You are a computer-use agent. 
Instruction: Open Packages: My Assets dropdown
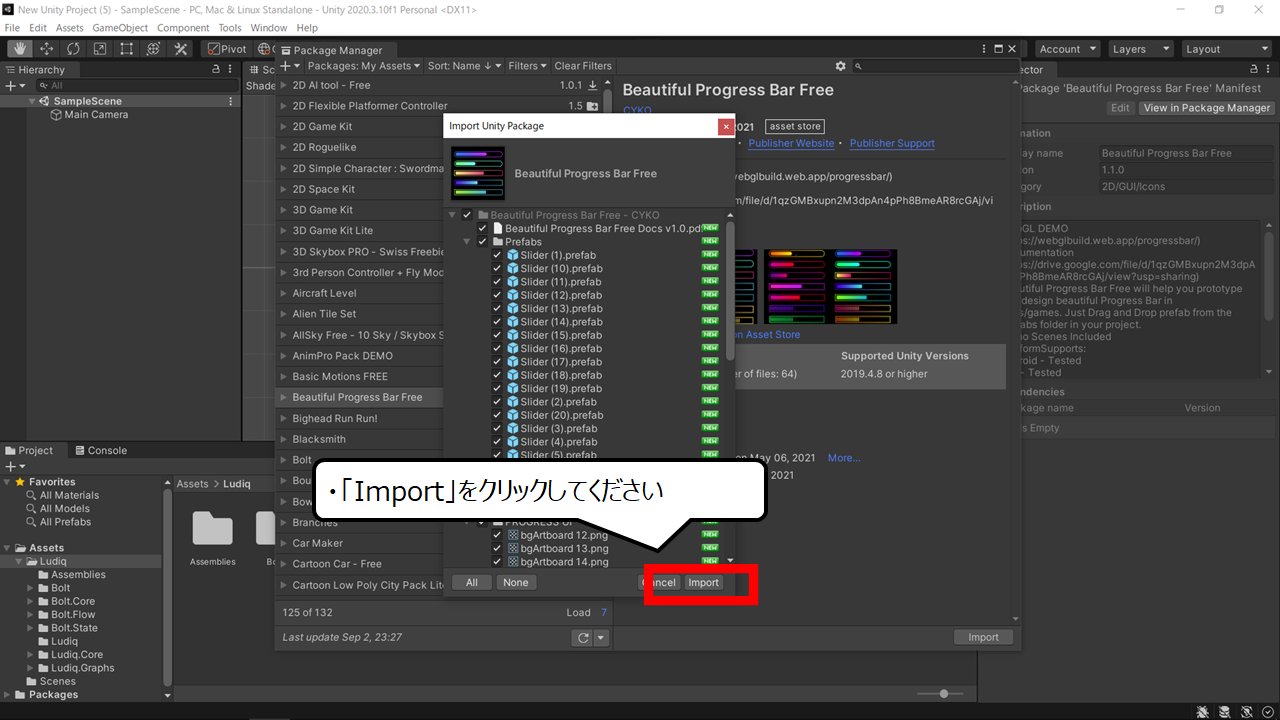click(365, 66)
